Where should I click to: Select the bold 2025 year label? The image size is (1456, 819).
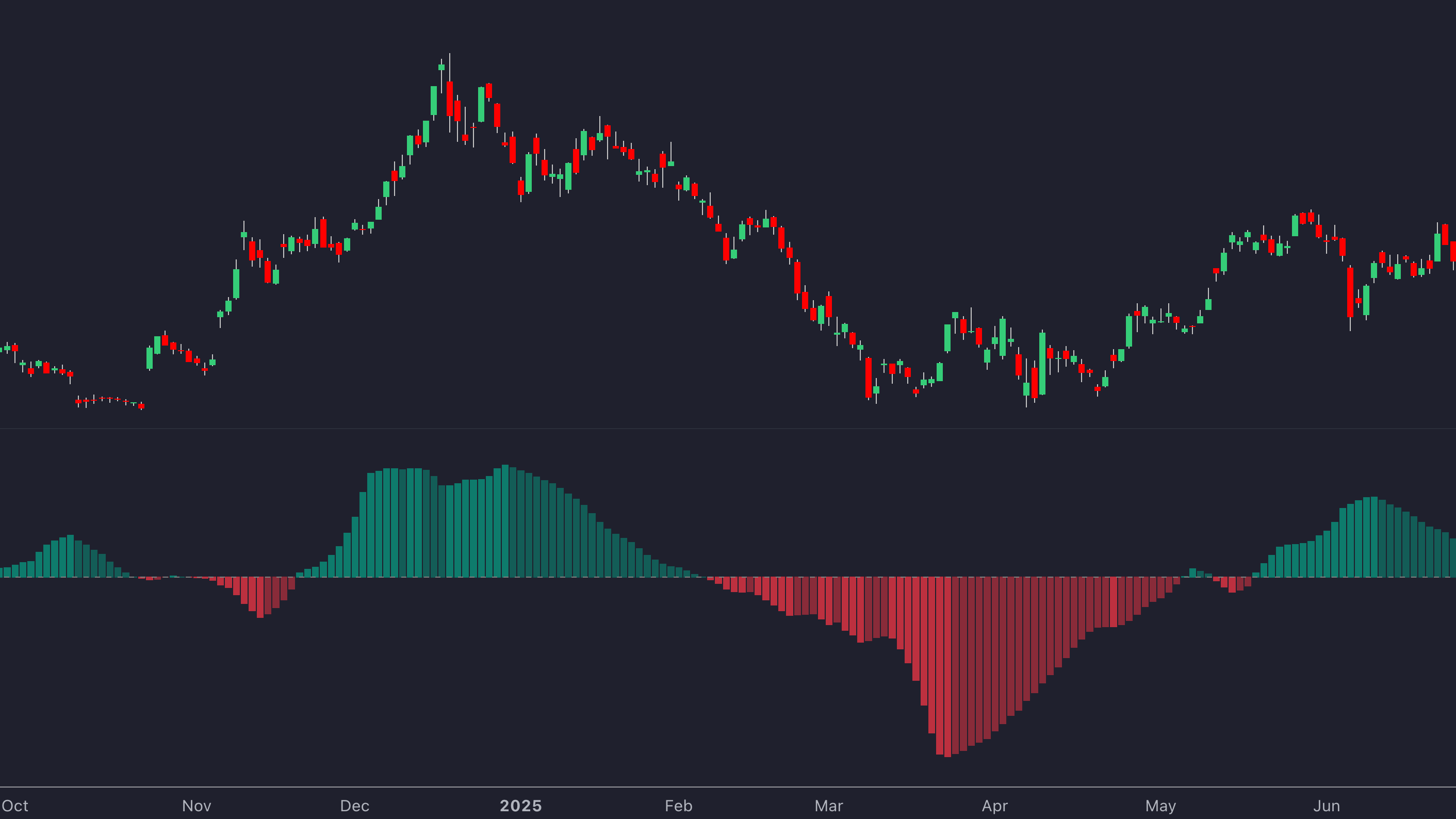click(x=520, y=805)
